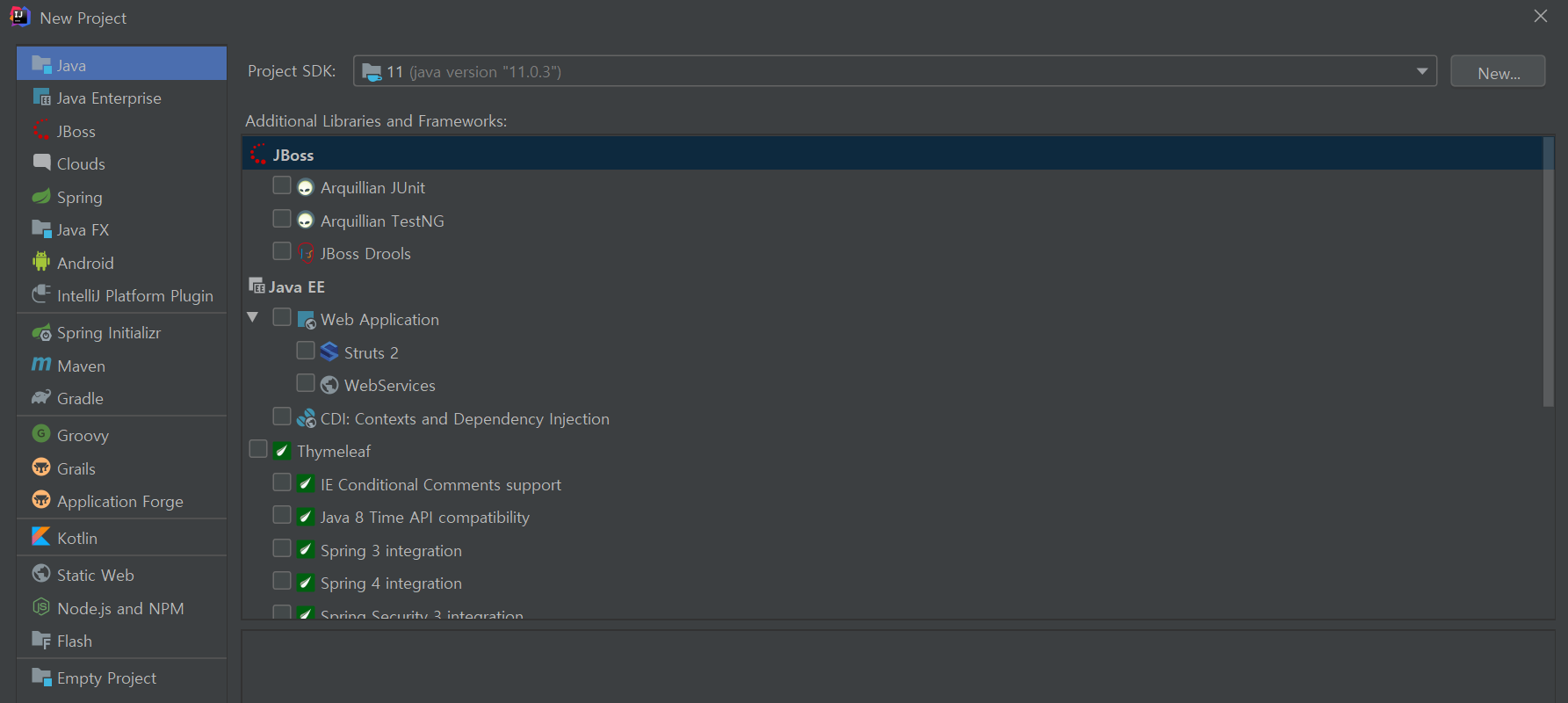The width and height of the screenshot is (1568, 703).
Task: Choose the Node.js and NPM icon
Action: pos(41,607)
